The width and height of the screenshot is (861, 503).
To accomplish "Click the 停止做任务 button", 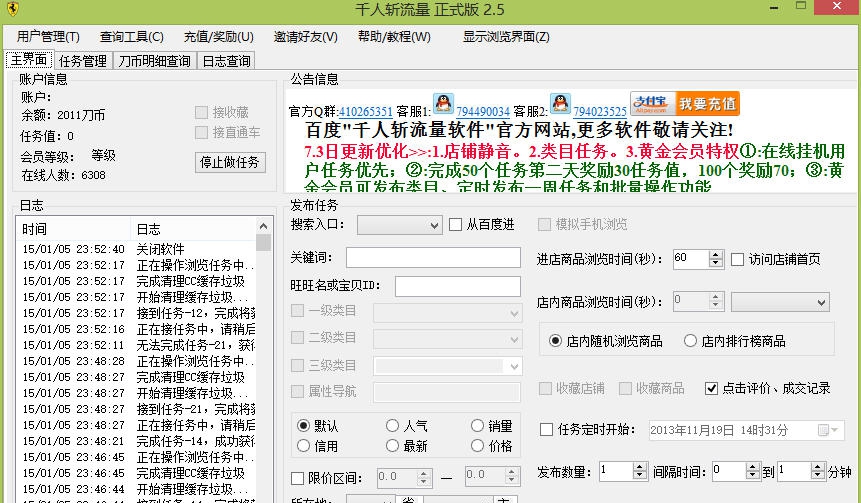I will coord(230,162).
